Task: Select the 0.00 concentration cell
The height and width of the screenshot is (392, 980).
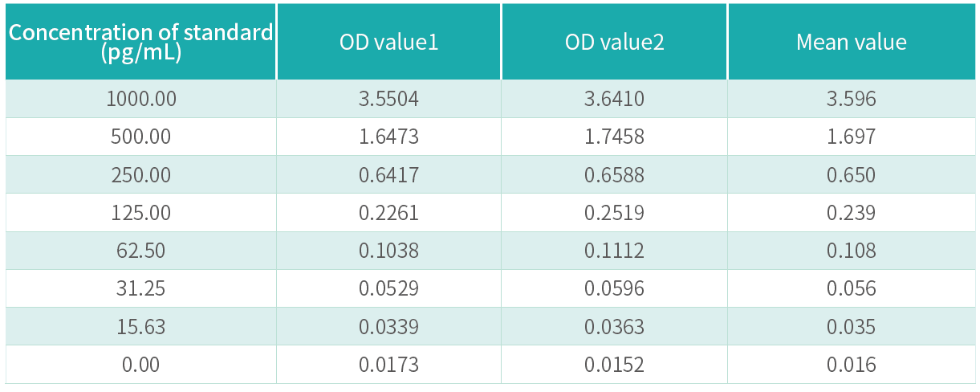Action: coord(141,364)
